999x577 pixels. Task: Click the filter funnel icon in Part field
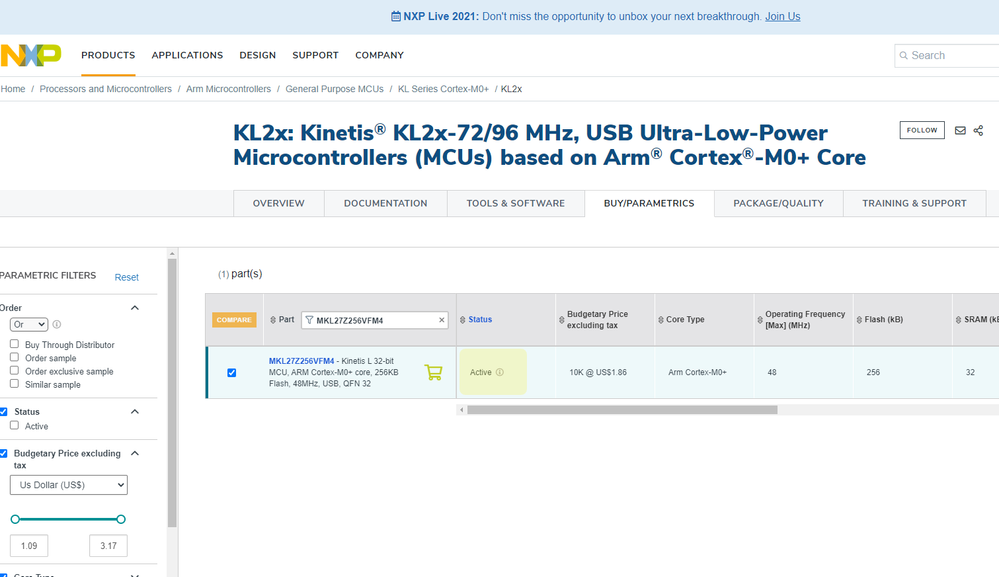(x=309, y=320)
